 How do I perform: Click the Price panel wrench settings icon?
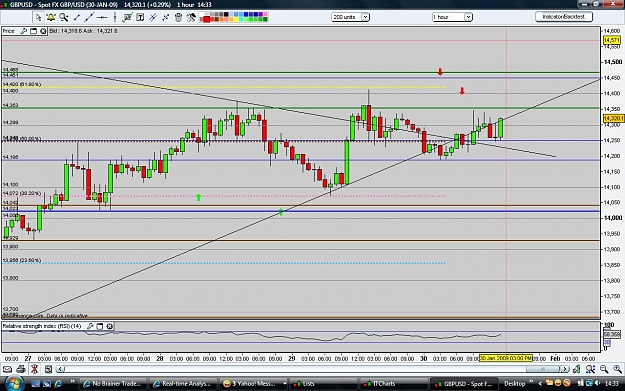(24, 31)
